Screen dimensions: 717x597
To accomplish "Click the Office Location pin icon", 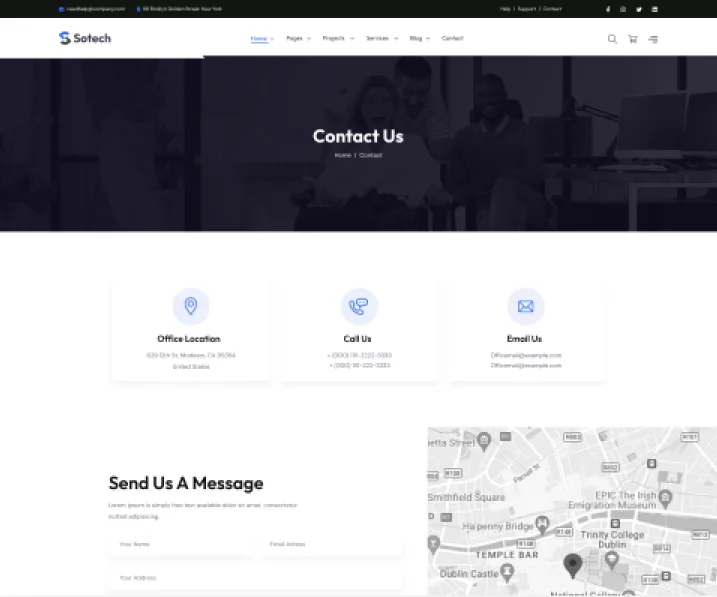I will point(190,306).
